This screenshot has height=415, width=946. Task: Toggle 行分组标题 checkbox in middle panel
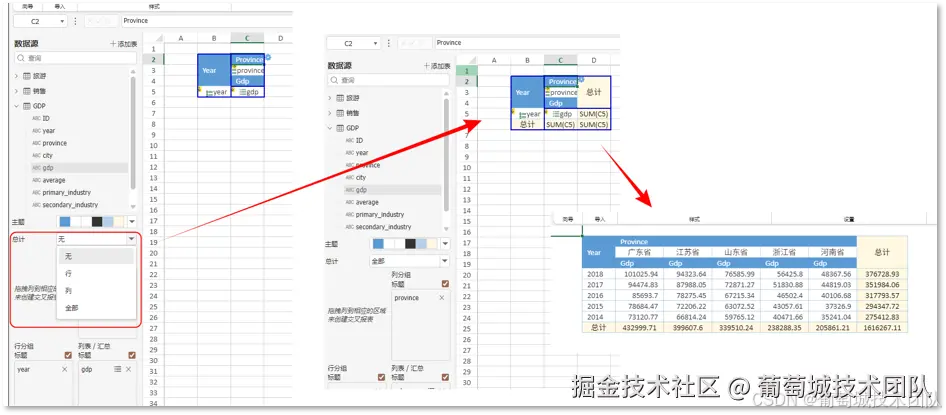point(381,377)
